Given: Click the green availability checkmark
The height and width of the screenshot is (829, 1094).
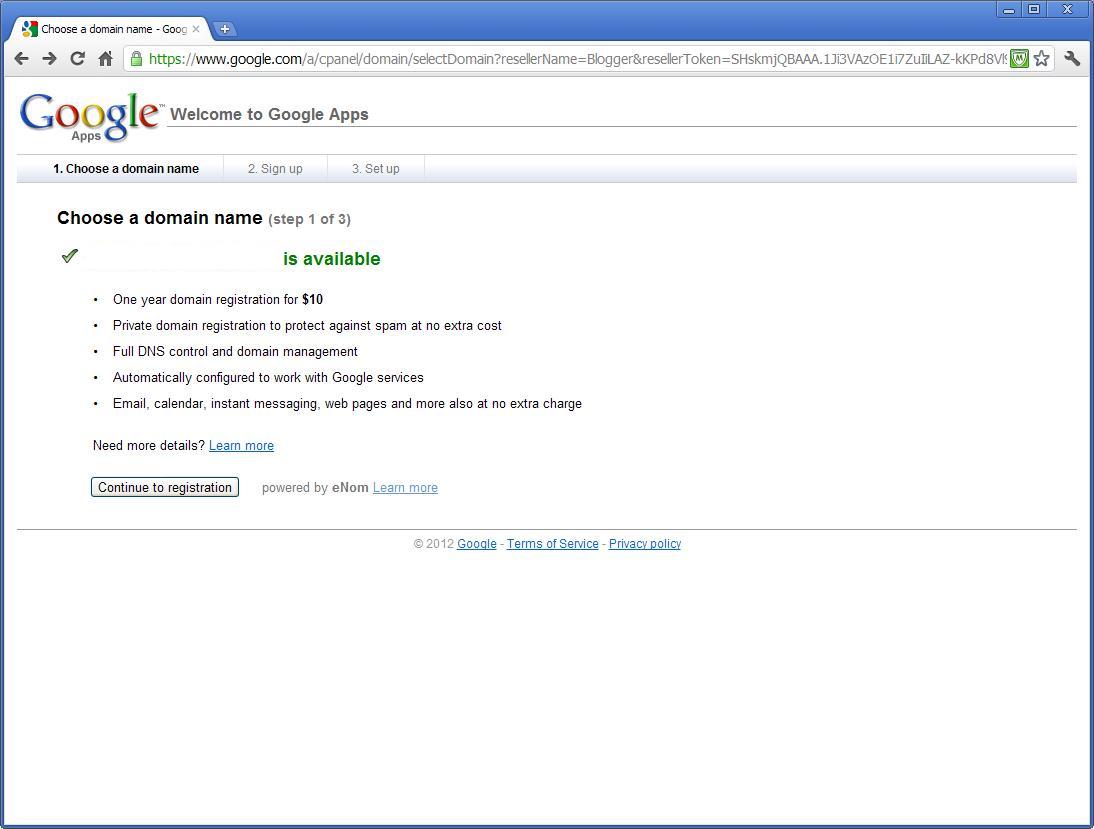Looking at the screenshot, I should pyautogui.click(x=70, y=256).
